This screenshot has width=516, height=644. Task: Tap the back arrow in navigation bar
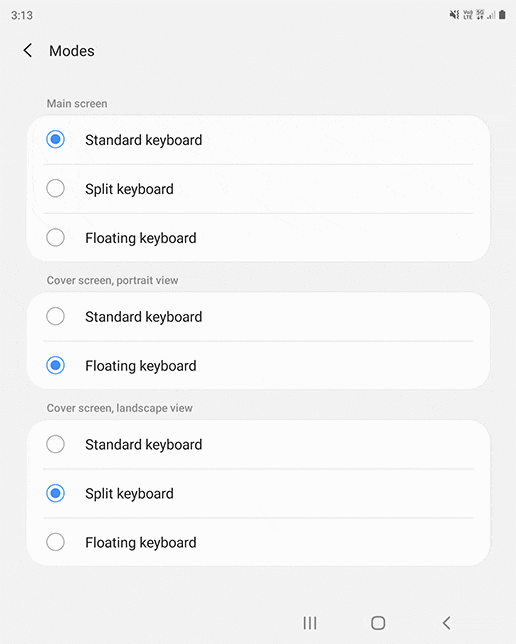point(447,623)
